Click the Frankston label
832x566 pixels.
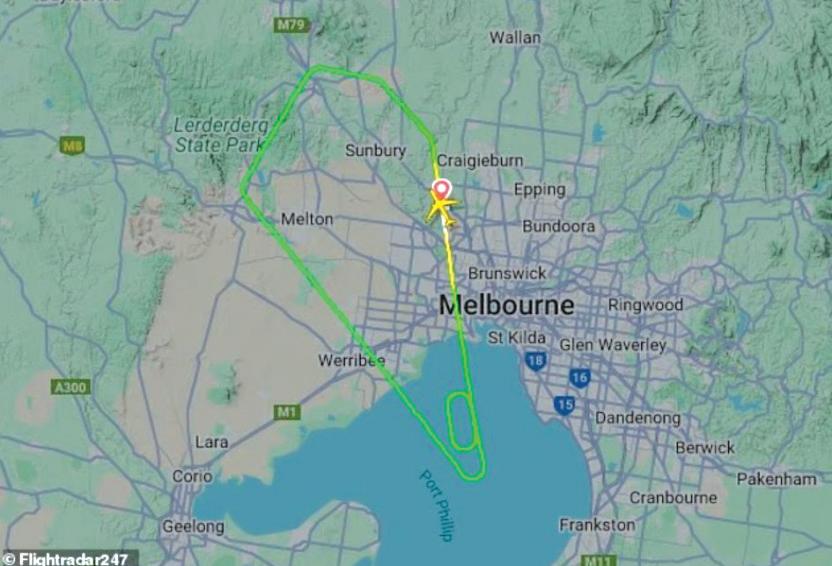pyautogui.click(x=597, y=525)
